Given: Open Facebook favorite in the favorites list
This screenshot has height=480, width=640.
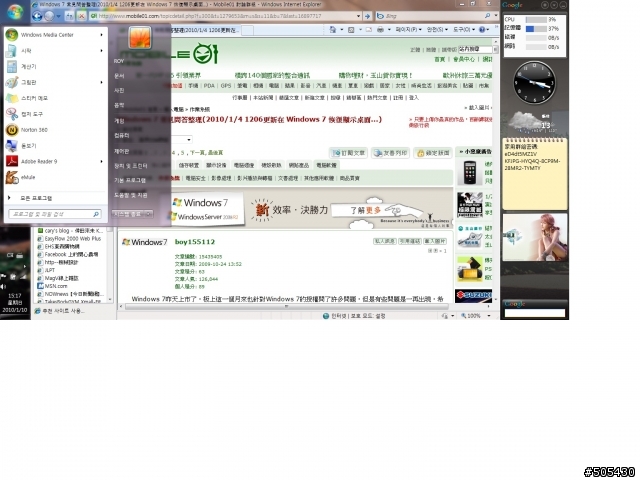Looking at the screenshot, I should [x=67, y=254].
